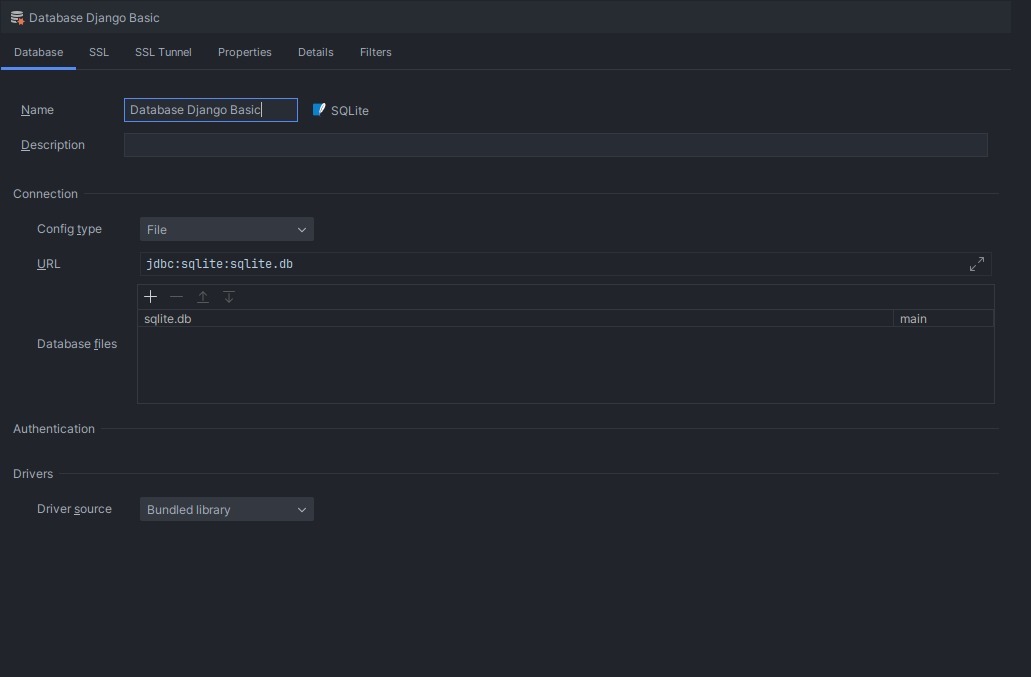Screen dimensions: 1031x677
Task: Open the Properties tab
Action: coord(245,52)
